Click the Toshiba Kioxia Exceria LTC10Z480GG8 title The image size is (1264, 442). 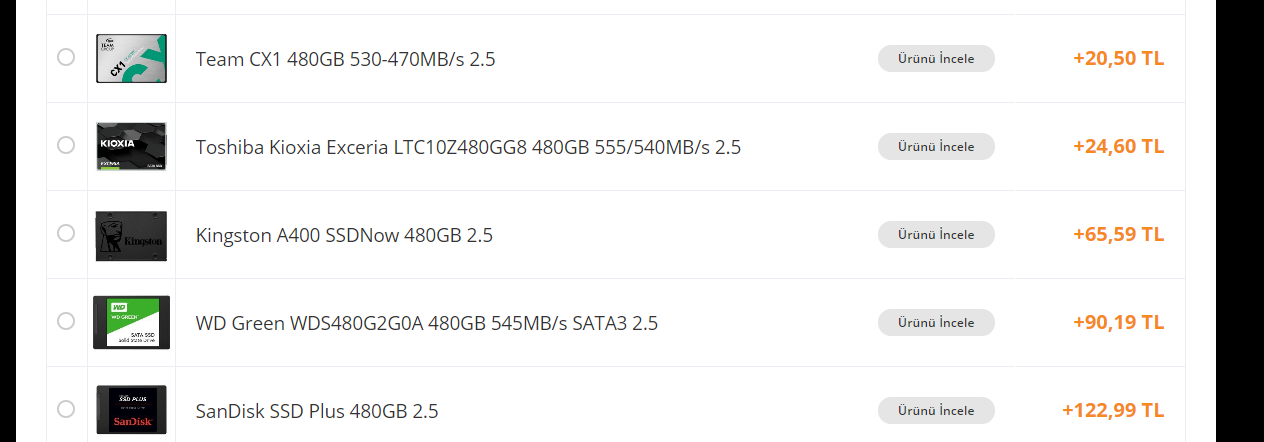(x=468, y=147)
